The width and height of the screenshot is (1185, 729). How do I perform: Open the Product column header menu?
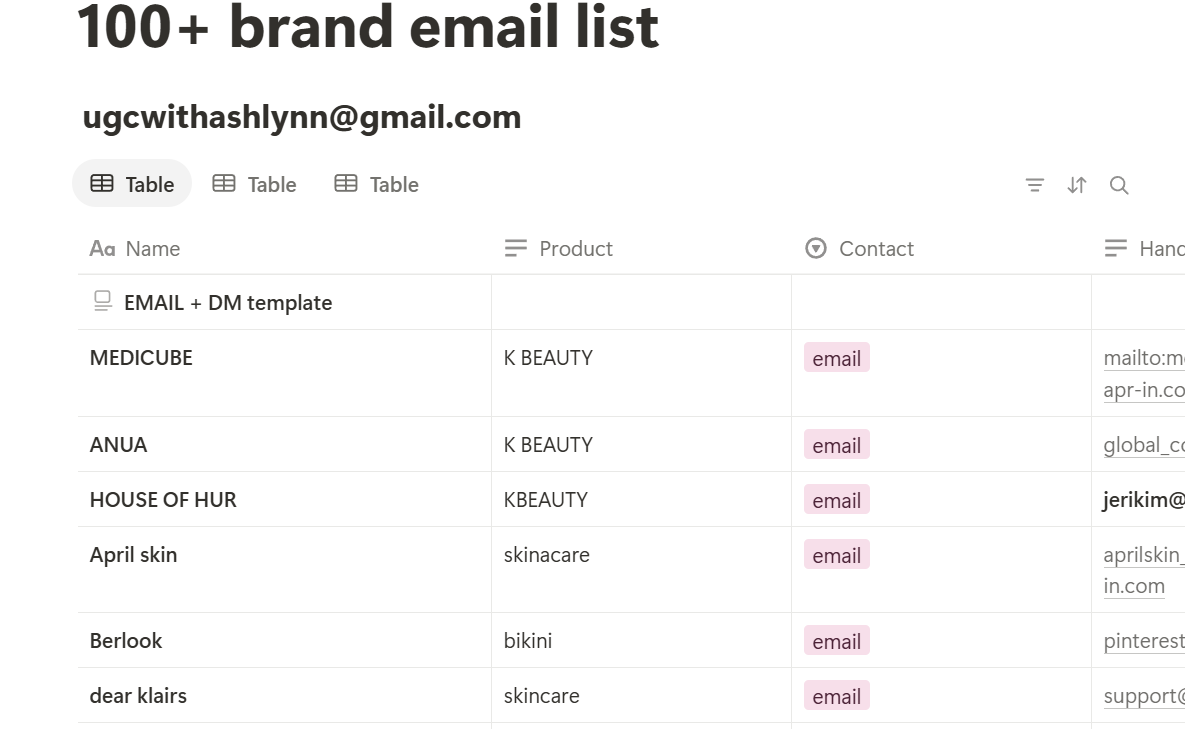(576, 248)
